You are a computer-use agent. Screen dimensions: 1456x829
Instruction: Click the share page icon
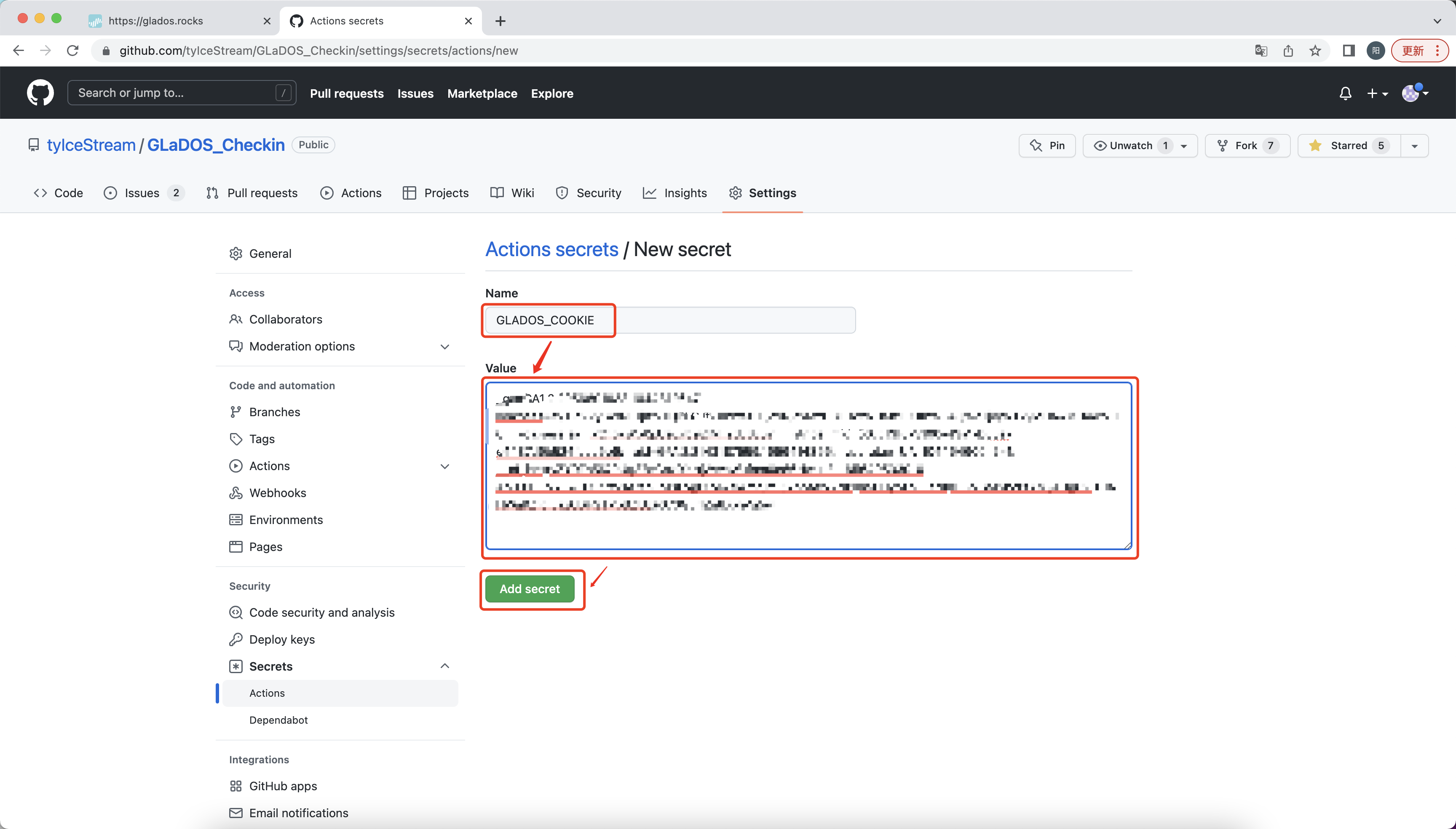[x=1288, y=51]
